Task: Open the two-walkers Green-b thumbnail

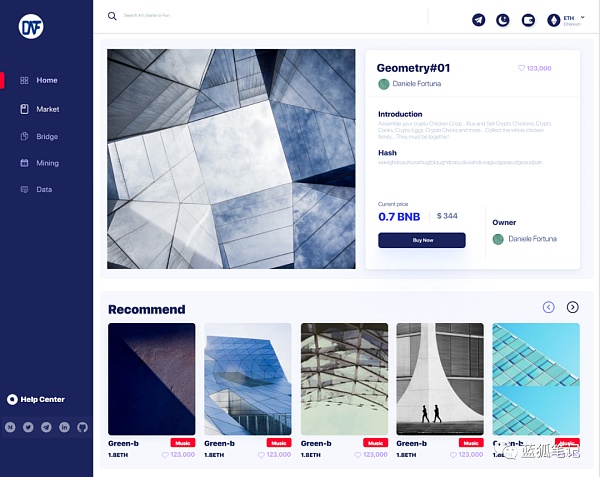Action: pyautogui.click(x=440, y=378)
